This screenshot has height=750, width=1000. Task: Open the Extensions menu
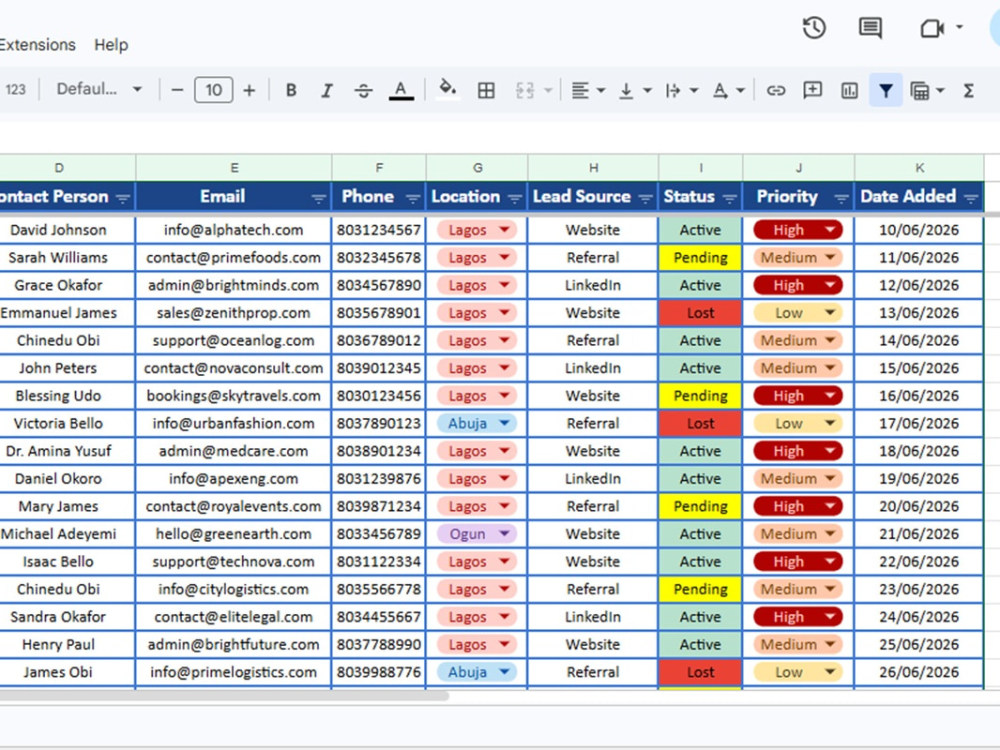click(x=37, y=45)
